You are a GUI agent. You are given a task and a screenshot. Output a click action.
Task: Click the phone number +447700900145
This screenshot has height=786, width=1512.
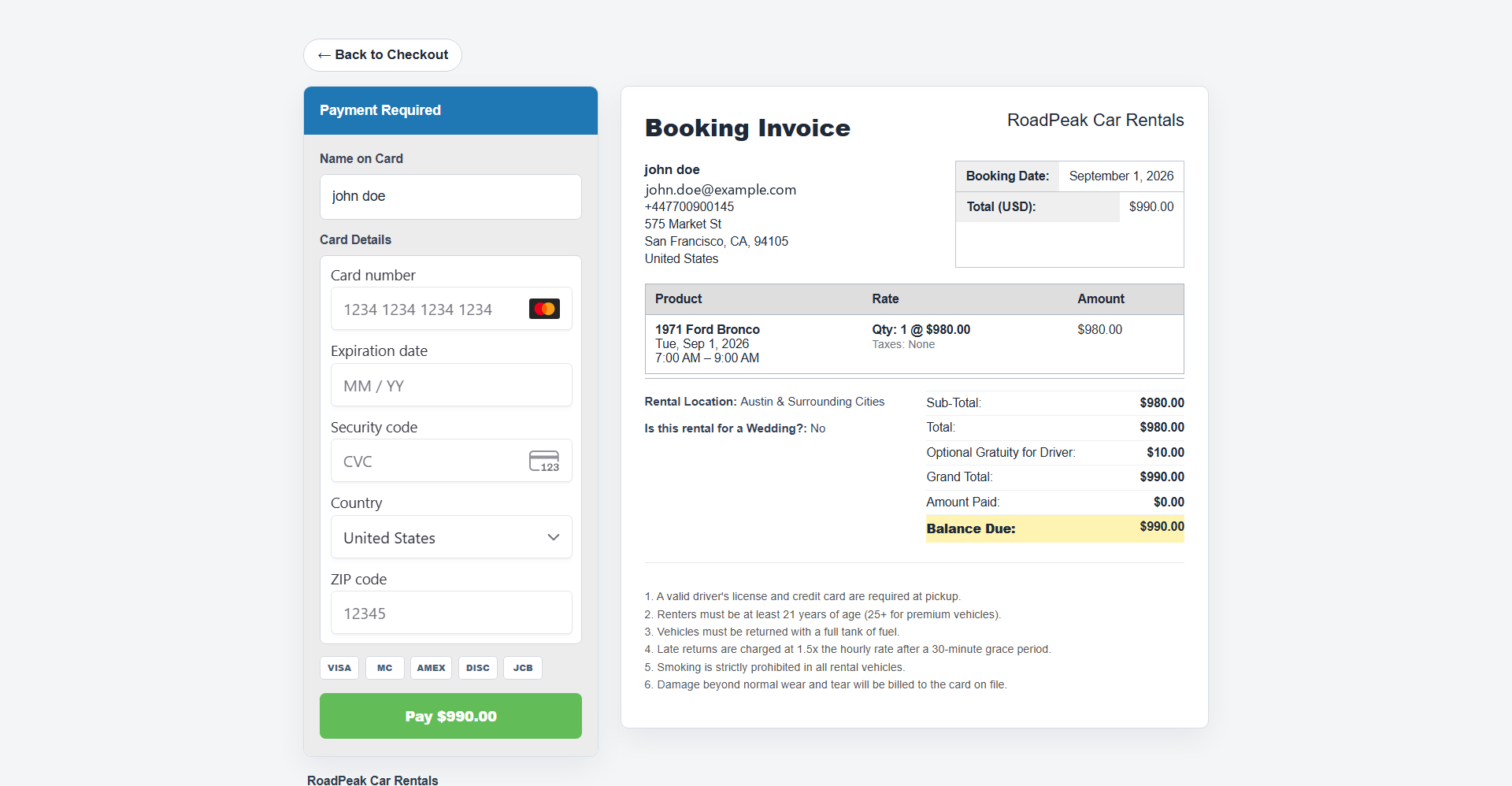tap(689, 207)
